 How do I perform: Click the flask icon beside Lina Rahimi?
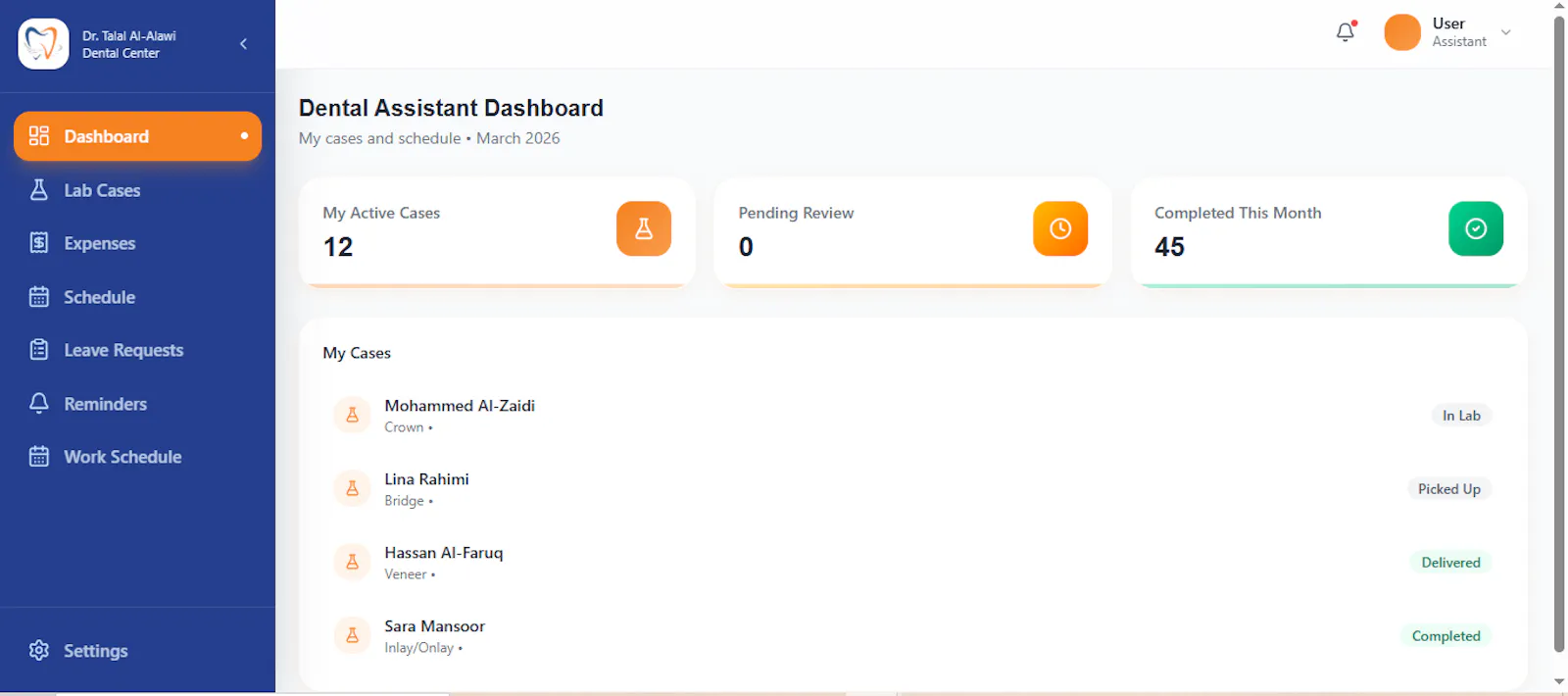[x=352, y=488]
